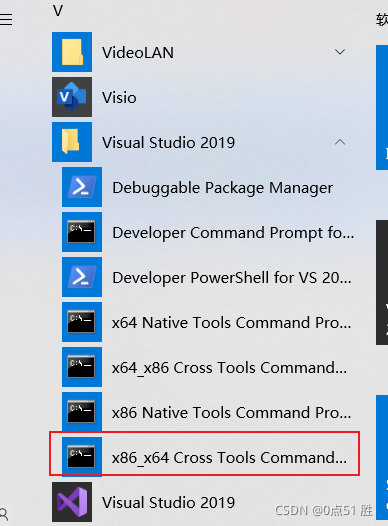The width and height of the screenshot is (388, 526).
Task: Click the Debuggable Package Manager PowerShell icon
Action: coord(82,187)
